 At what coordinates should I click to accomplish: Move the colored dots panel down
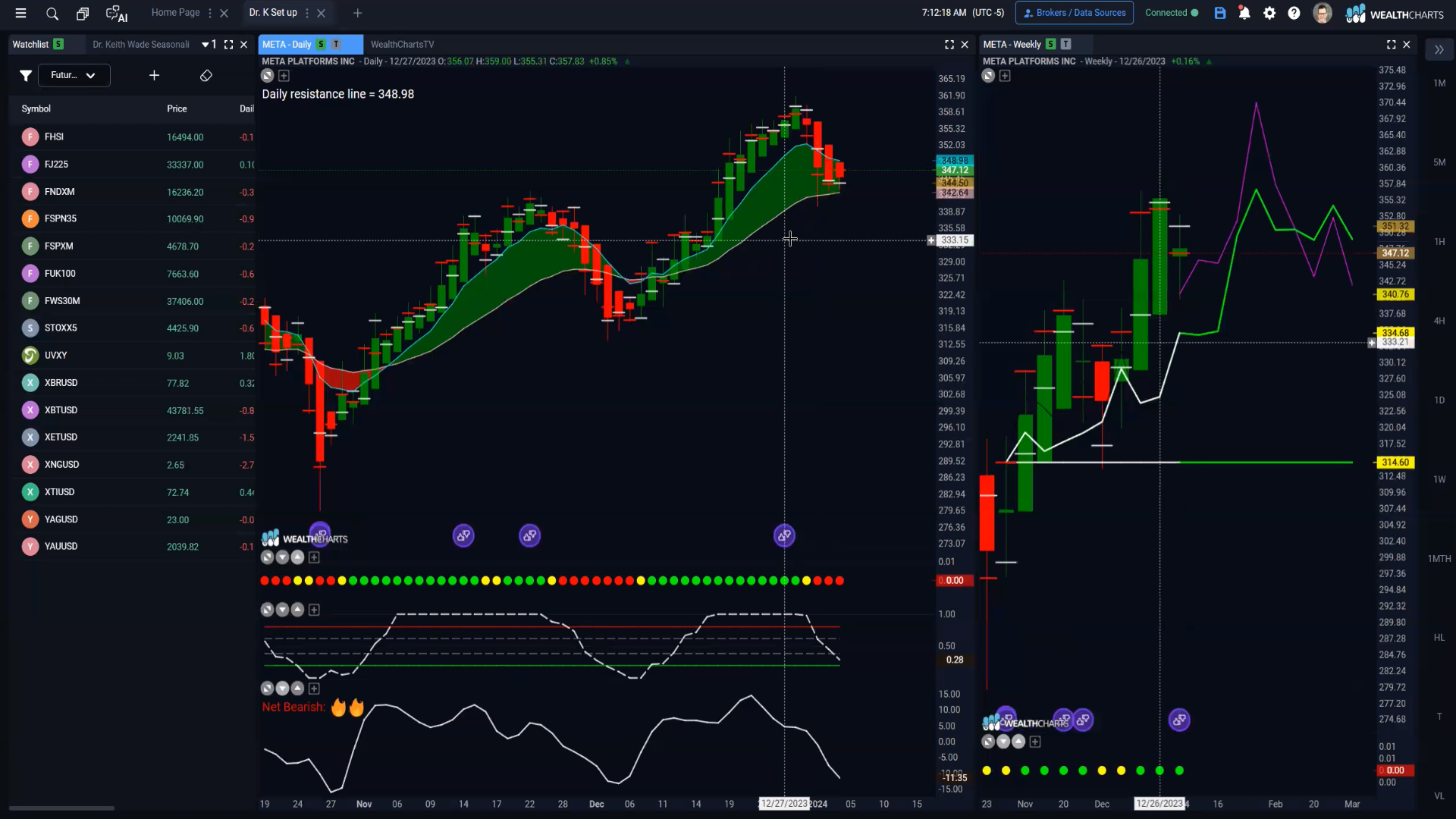tap(282, 557)
